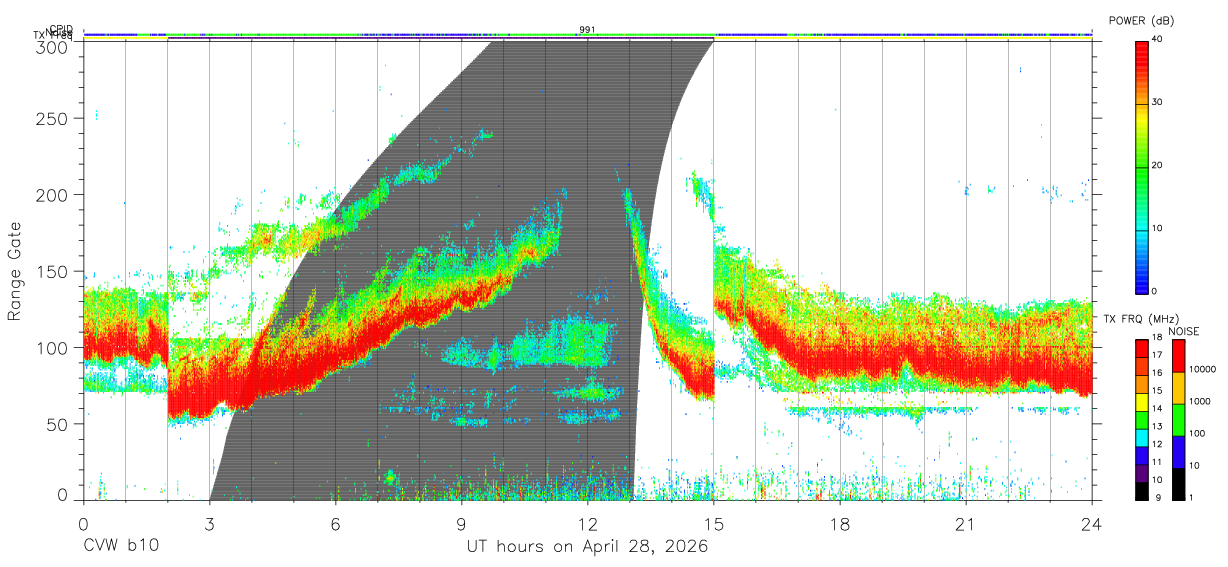Image resolution: width=1228 pixels, height=567 pixels.
Task: Click the 'UT hours on April 28, 2026' axis title
Action: (587, 547)
